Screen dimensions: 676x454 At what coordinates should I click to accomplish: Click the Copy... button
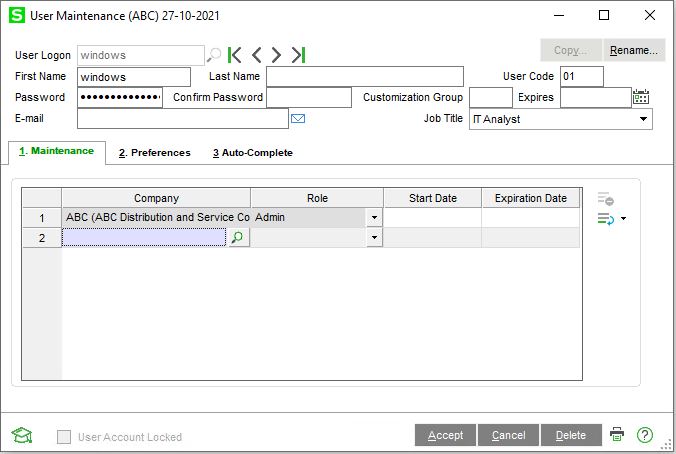click(x=571, y=50)
